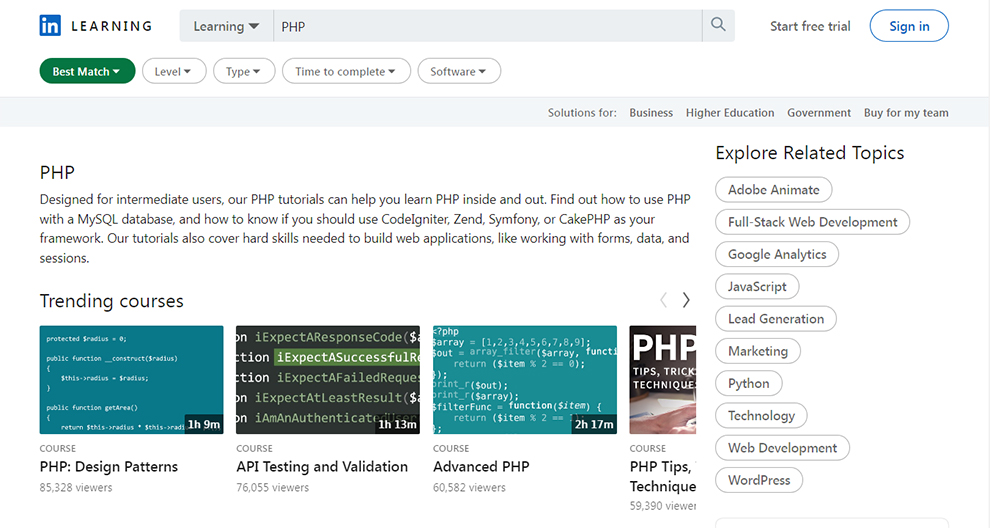Select the Adobe Animate topic
990x528 pixels.
(x=773, y=189)
